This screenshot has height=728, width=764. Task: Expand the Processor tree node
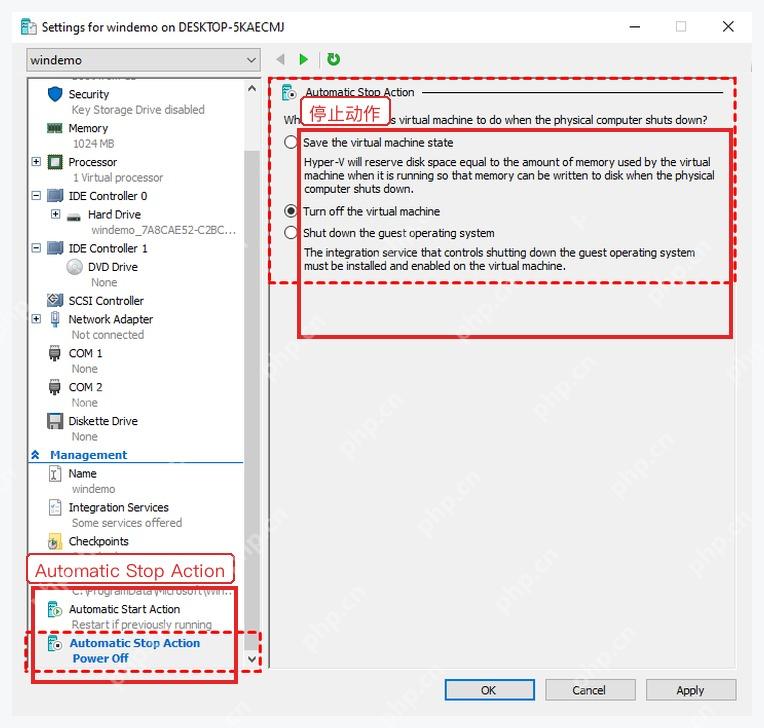tap(36, 161)
